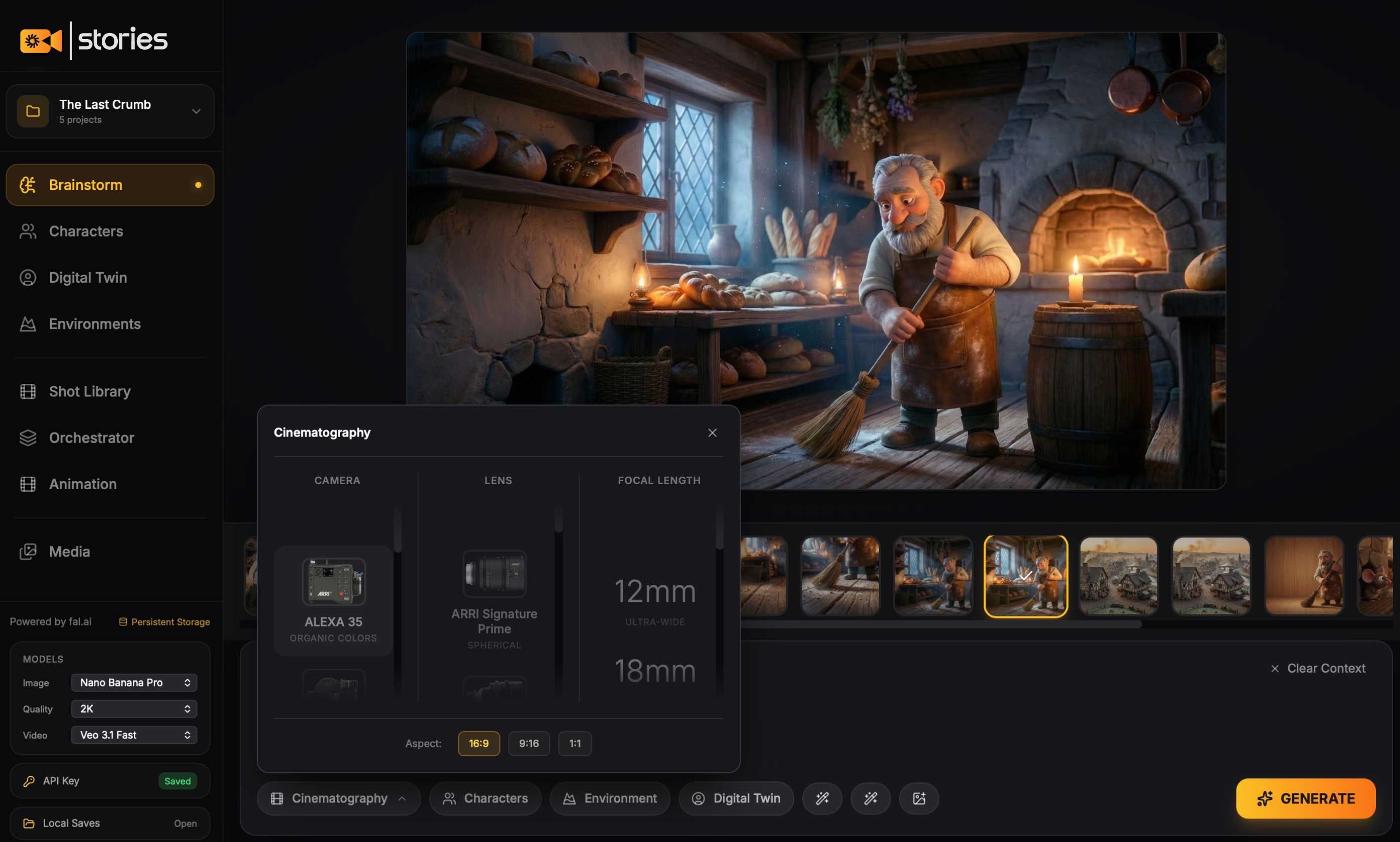Select the 16:9 aspect ratio
The image size is (1400, 842).
coord(478,743)
